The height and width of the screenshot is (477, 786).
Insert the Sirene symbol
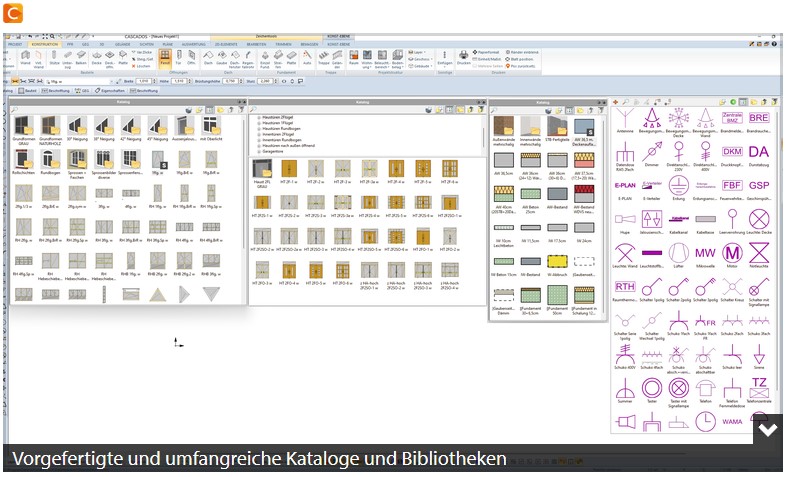[x=759, y=357]
